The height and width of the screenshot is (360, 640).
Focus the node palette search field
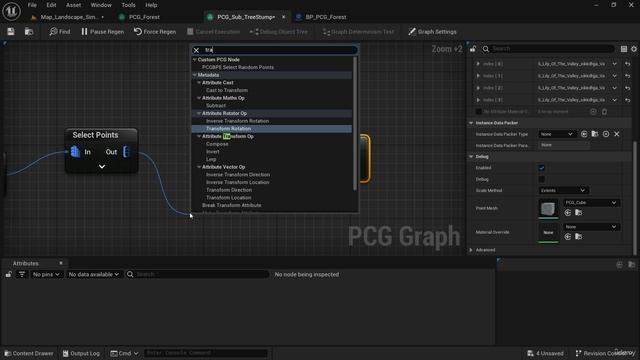pyautogui.click(x=280, y=50)
